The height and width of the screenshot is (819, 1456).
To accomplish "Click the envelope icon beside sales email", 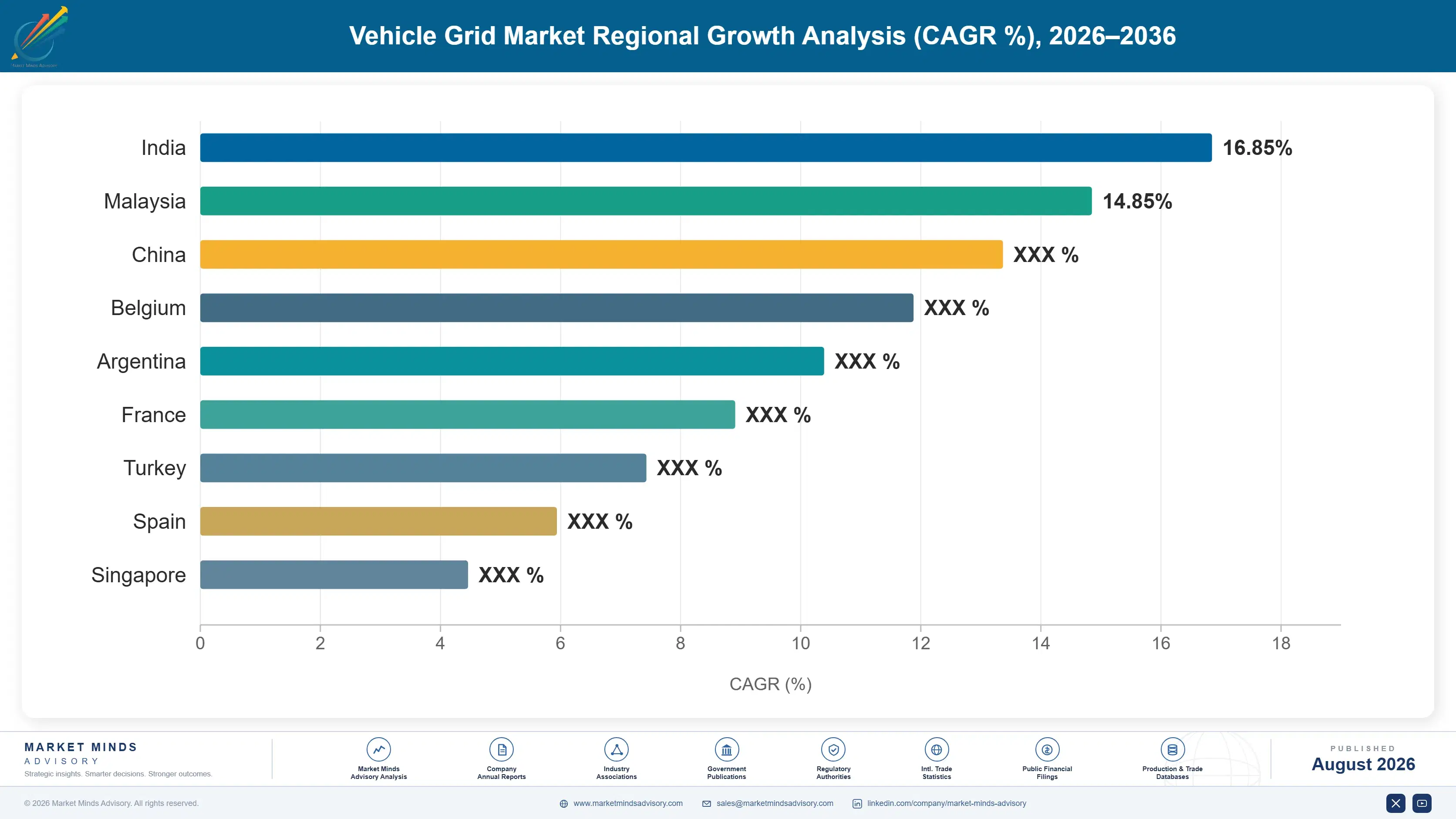I will (x=707, y=804).
